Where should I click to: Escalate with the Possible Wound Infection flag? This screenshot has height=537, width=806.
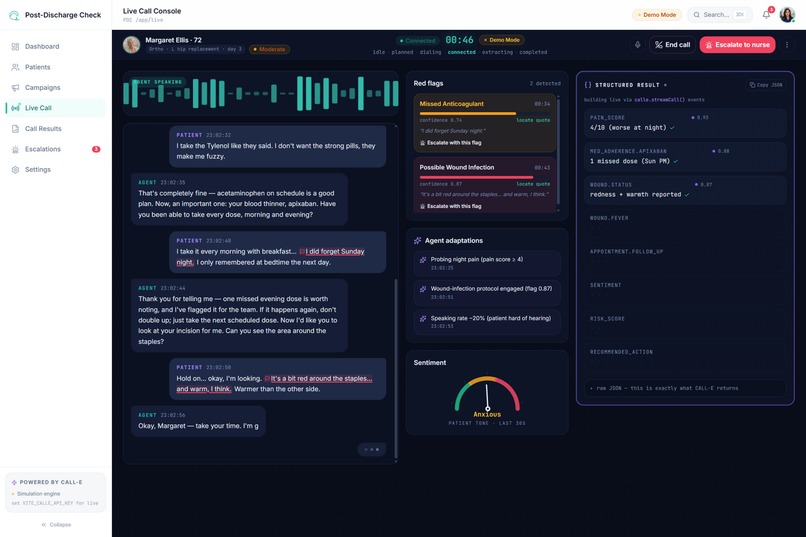coord(451,206)
